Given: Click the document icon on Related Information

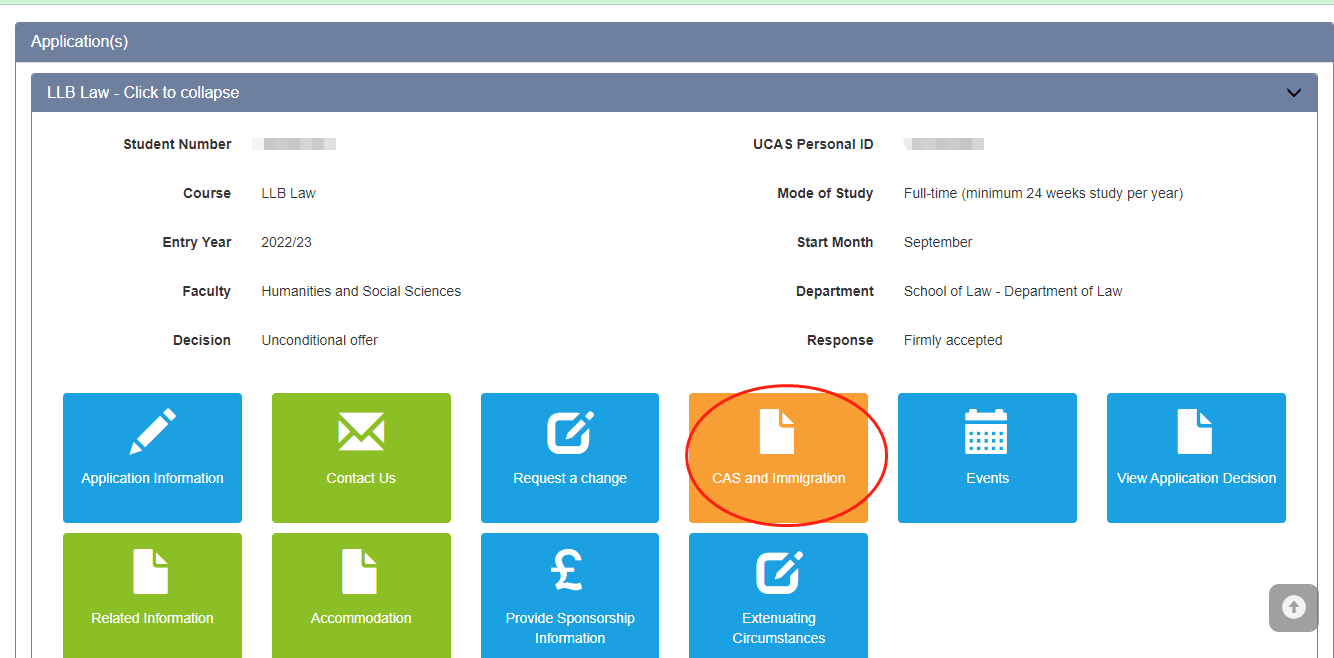Looking at the screenshot, I should click(x=151, y=572).
